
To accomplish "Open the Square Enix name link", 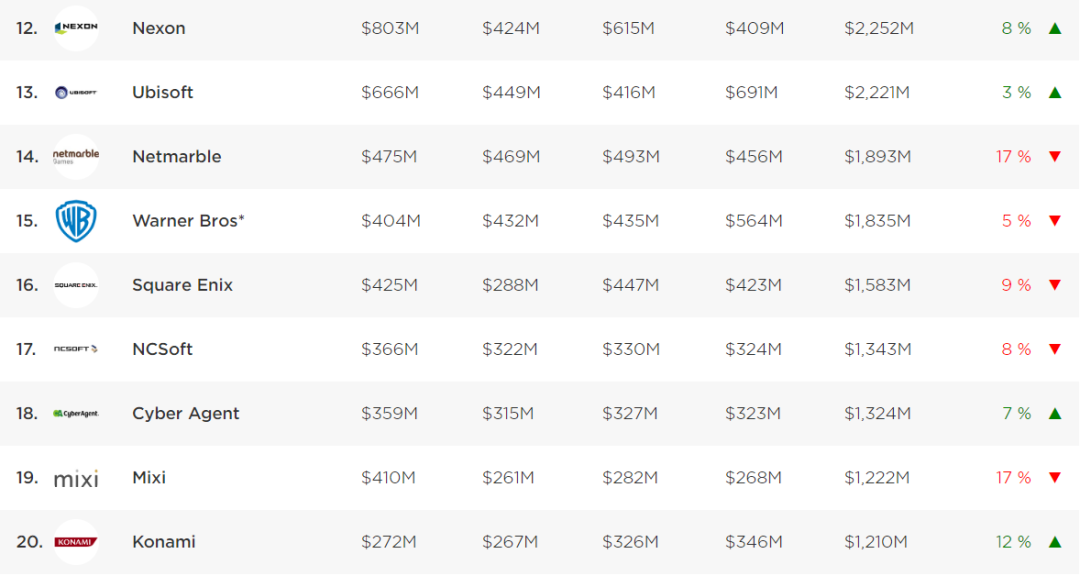I will pyautogui.click(x=183, y=285).
